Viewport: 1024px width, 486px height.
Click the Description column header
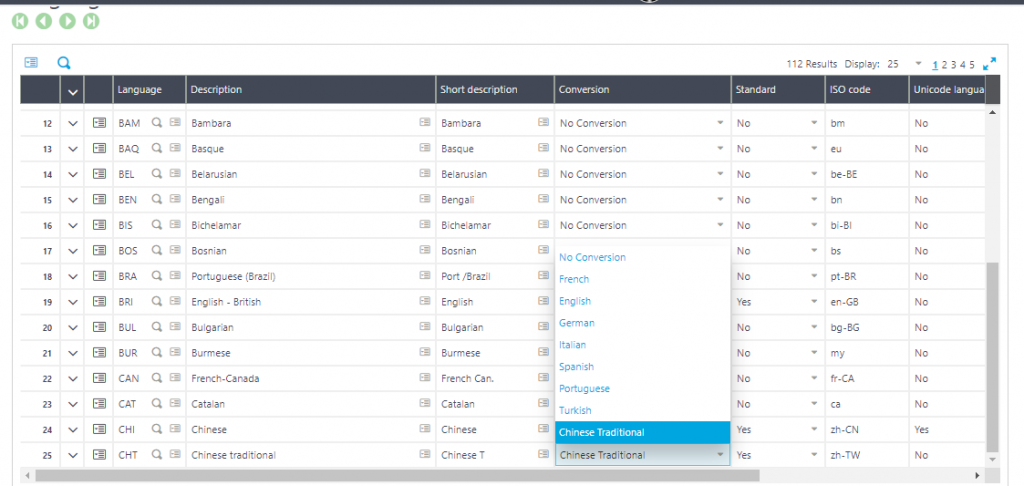point(311,89)
